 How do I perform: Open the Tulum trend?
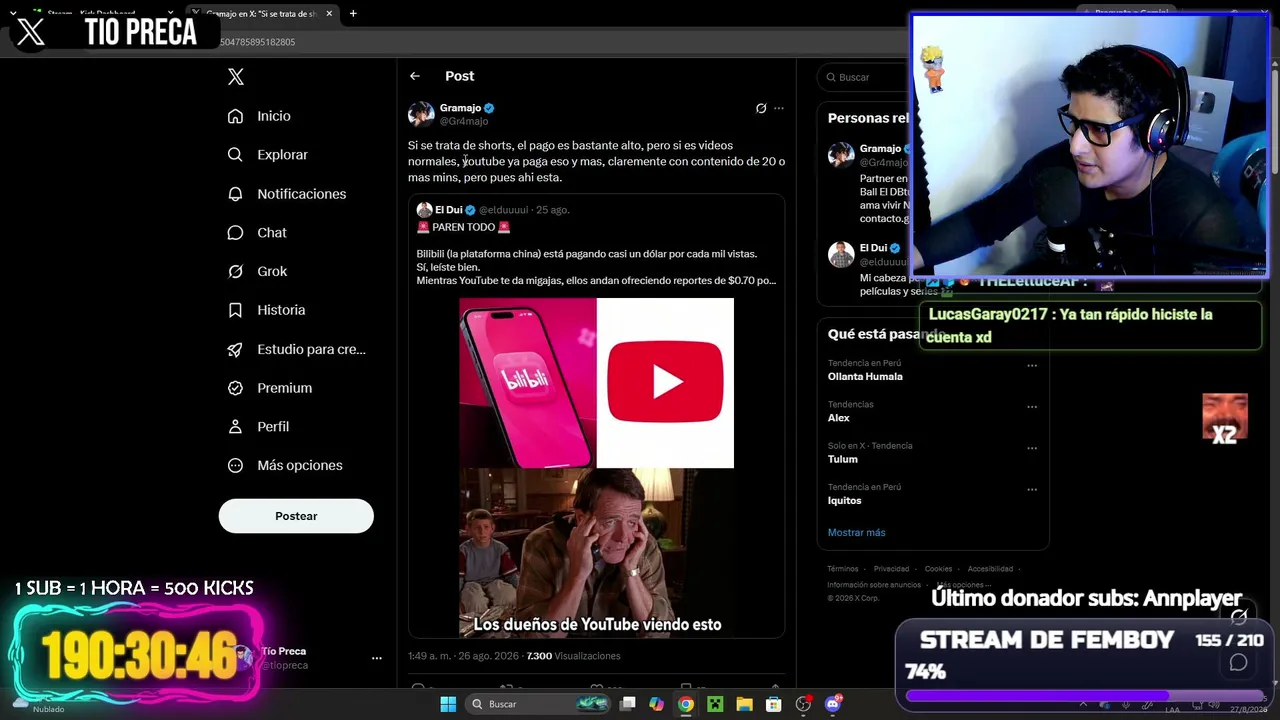(843, 460)
